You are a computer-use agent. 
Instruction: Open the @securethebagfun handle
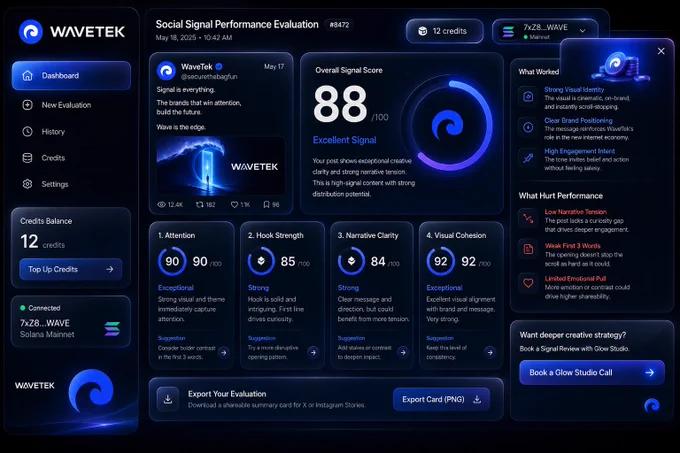[x=209, y=77]
